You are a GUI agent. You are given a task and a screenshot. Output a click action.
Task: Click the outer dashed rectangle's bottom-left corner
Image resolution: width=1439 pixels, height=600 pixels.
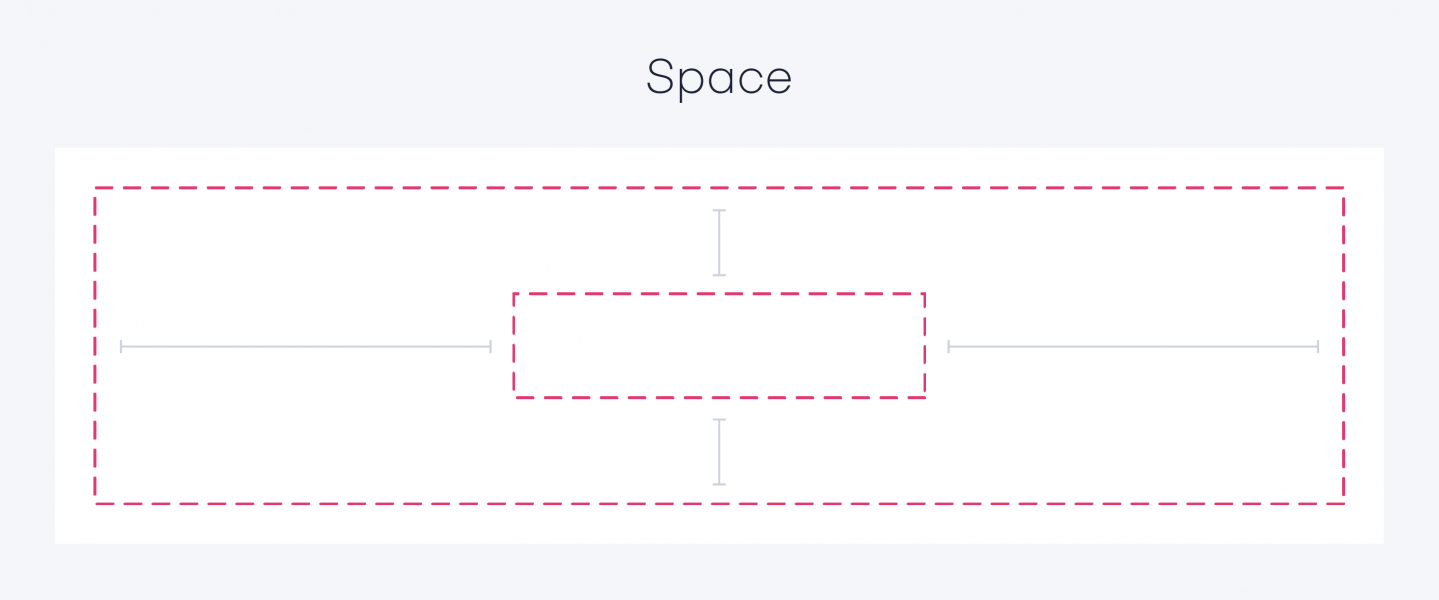[96, 503]
